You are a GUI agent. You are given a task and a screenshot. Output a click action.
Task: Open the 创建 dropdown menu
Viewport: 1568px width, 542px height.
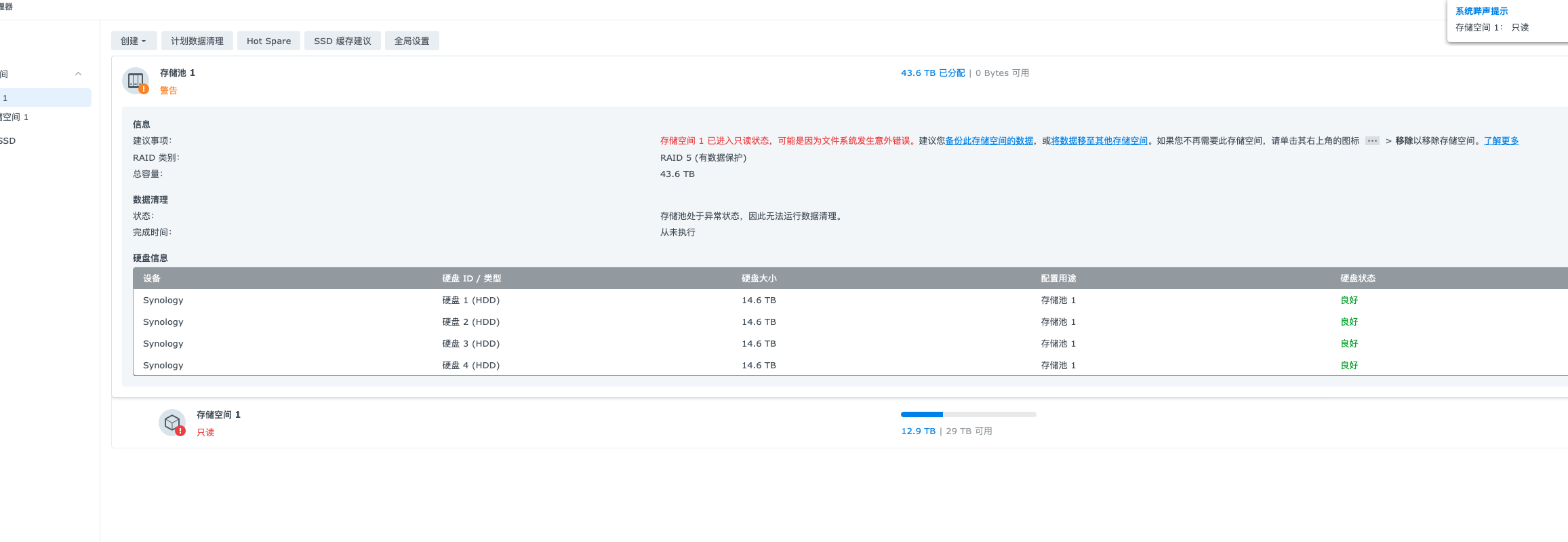[134, 41]
